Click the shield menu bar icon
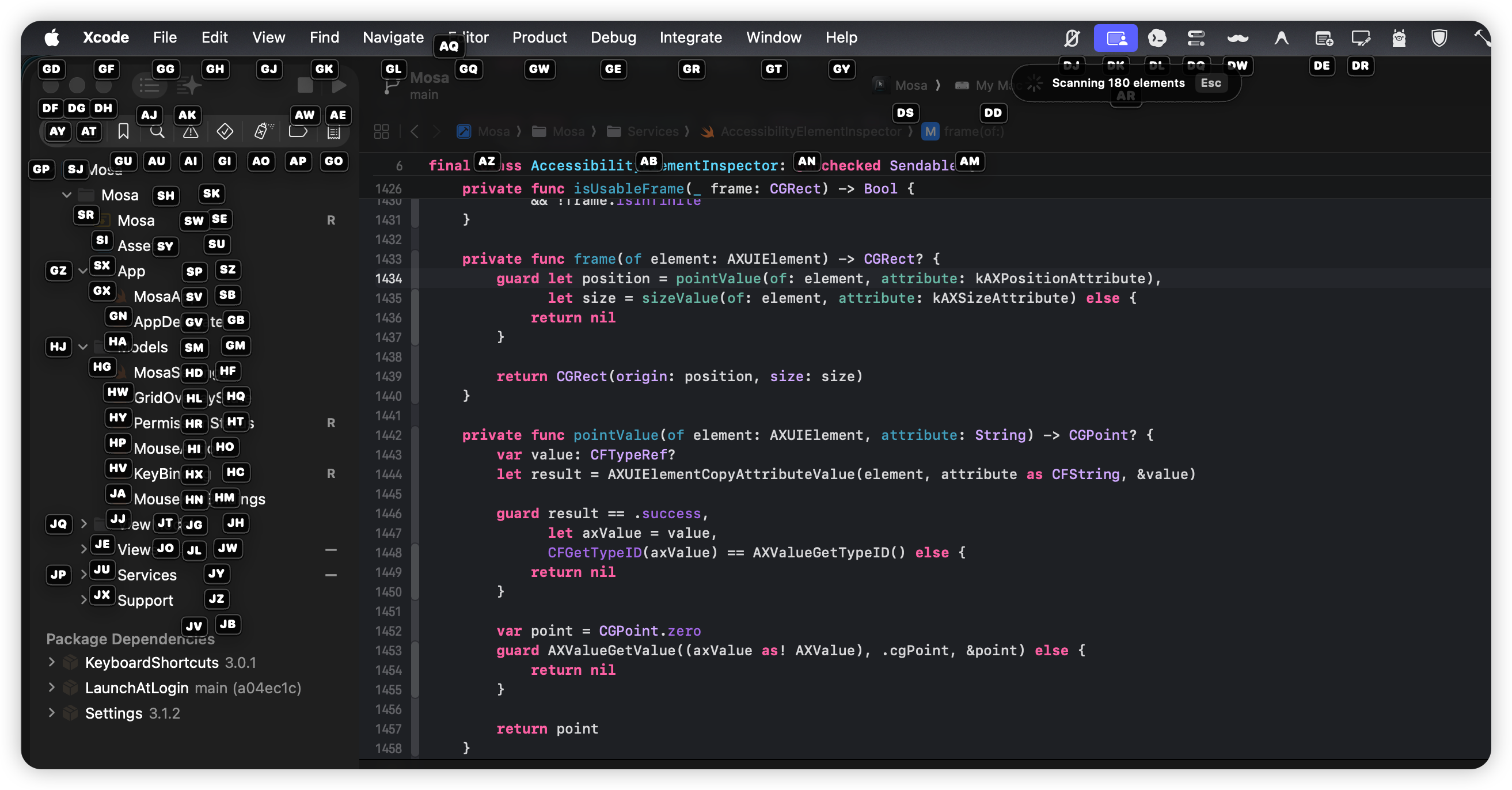The width and height of the screenshot is (1512, 790). (x=1439, y=38)
